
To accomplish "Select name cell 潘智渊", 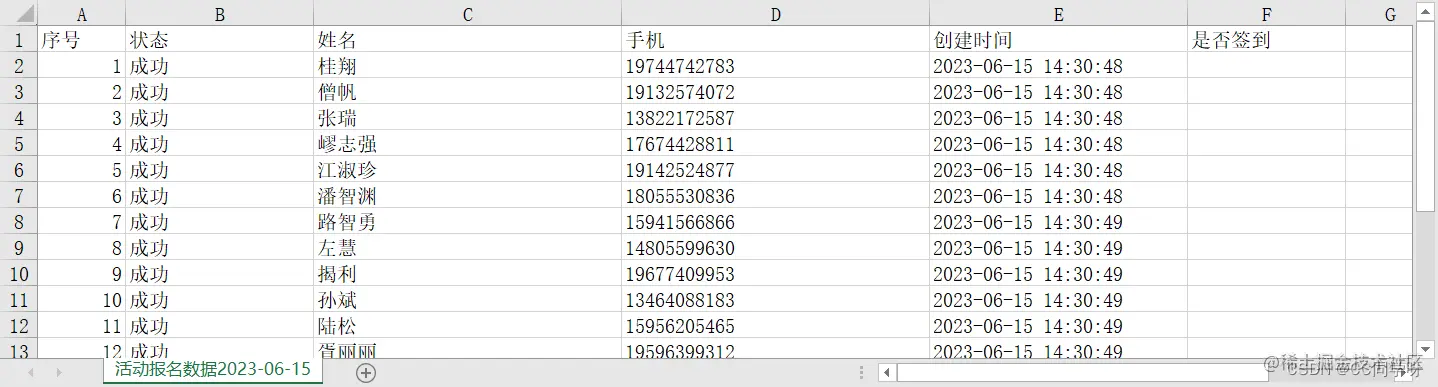I will (468, 196).
